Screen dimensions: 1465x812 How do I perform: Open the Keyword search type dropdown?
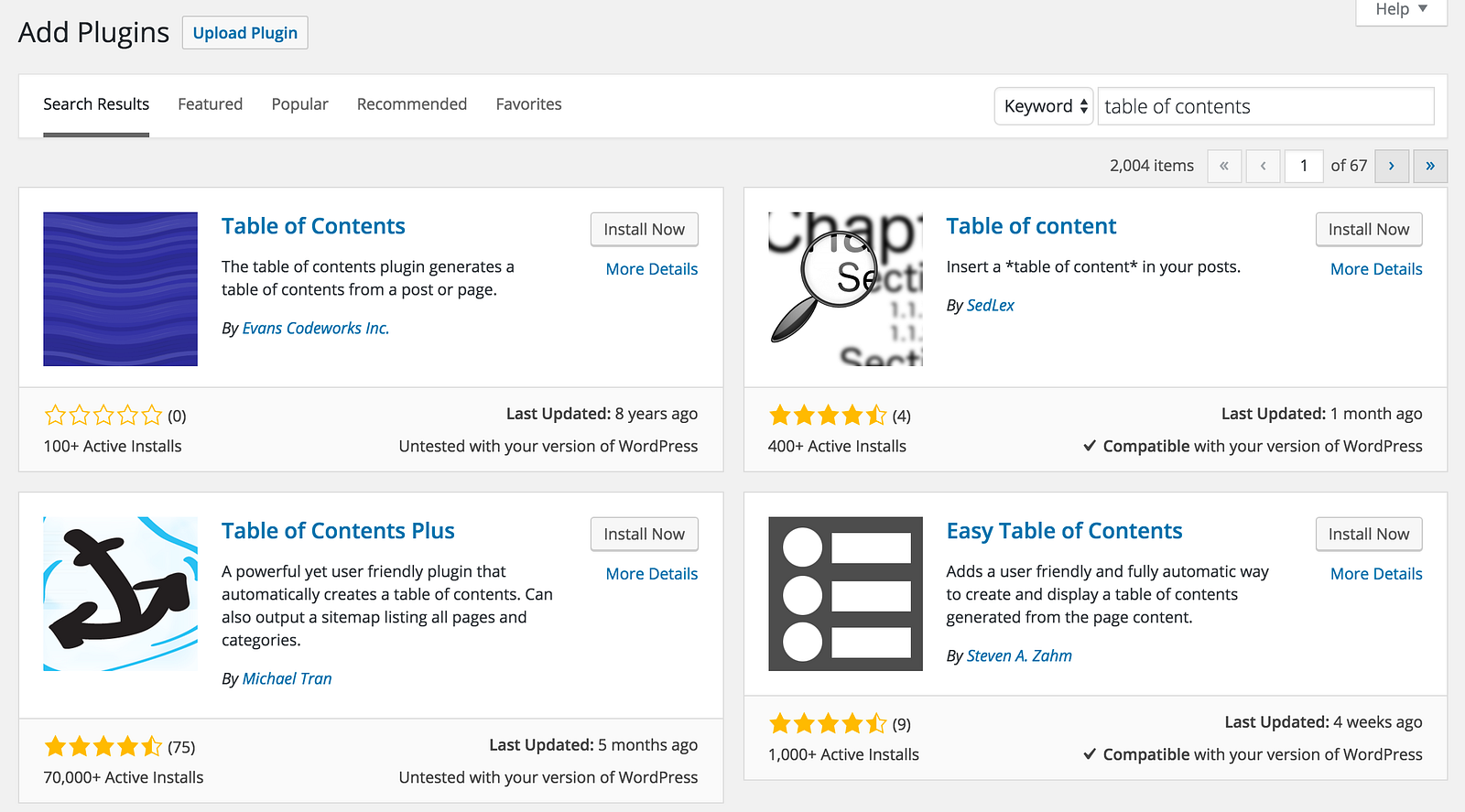point(1044,106)
